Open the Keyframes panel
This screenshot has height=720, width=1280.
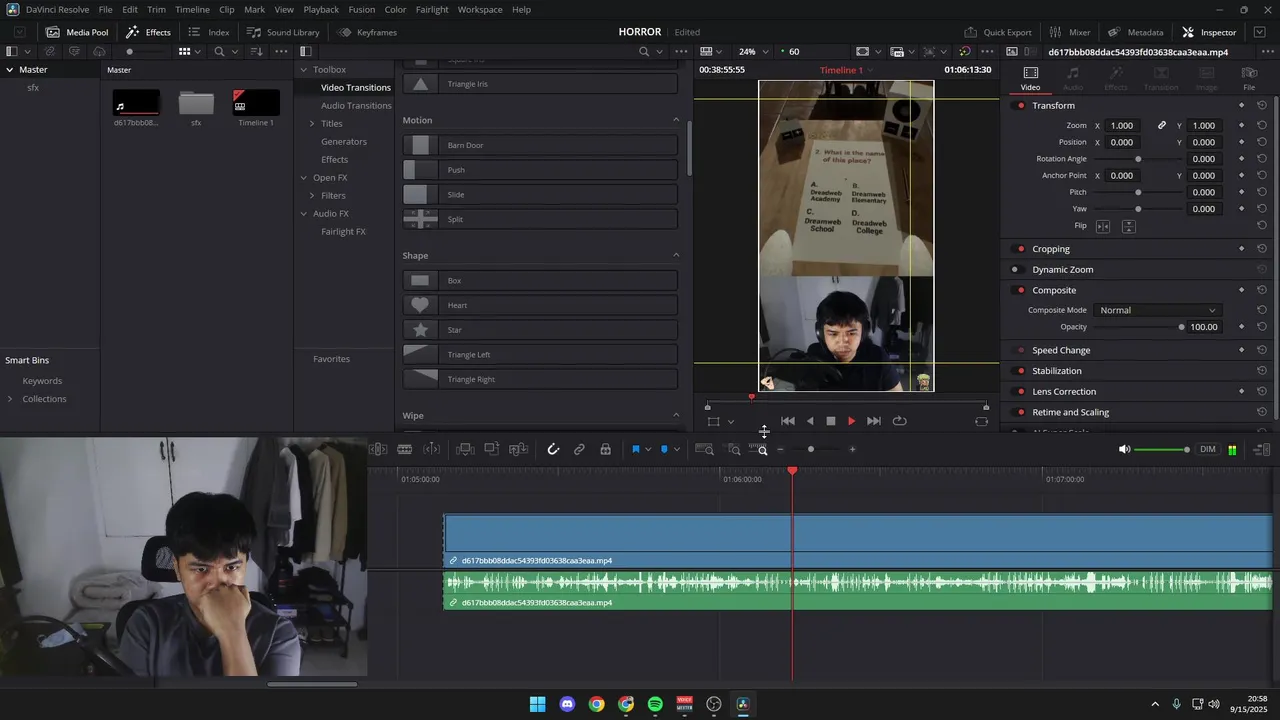(367, 32)
